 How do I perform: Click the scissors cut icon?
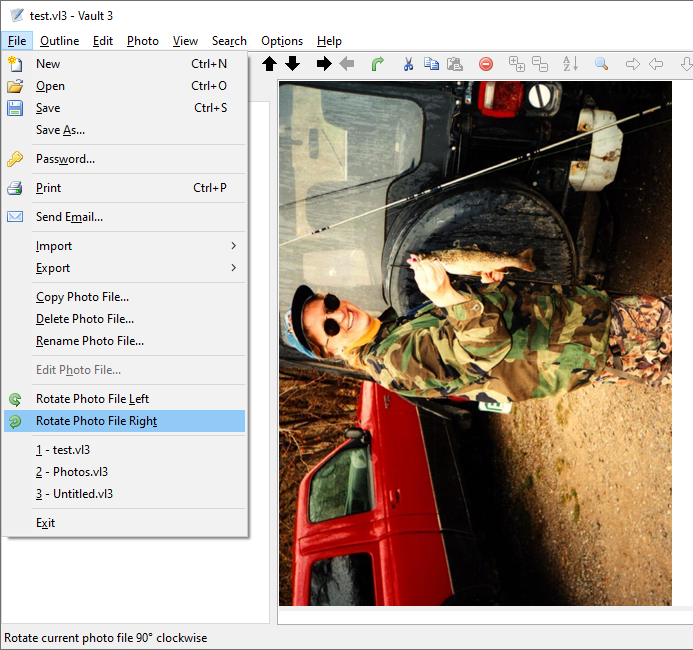pyautogui.click(x=408, y=64)
